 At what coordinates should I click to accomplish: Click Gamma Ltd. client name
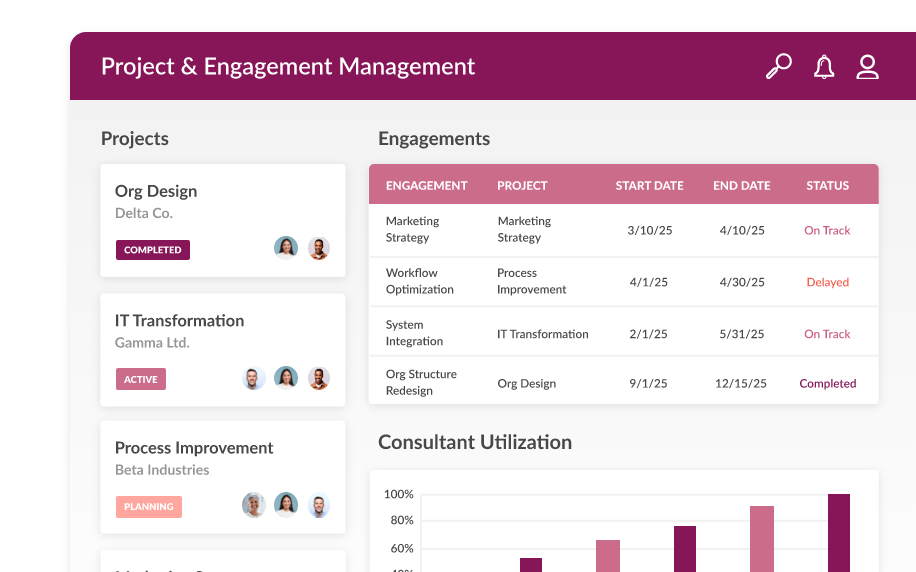pyautogui.click(x=152, y=342)
